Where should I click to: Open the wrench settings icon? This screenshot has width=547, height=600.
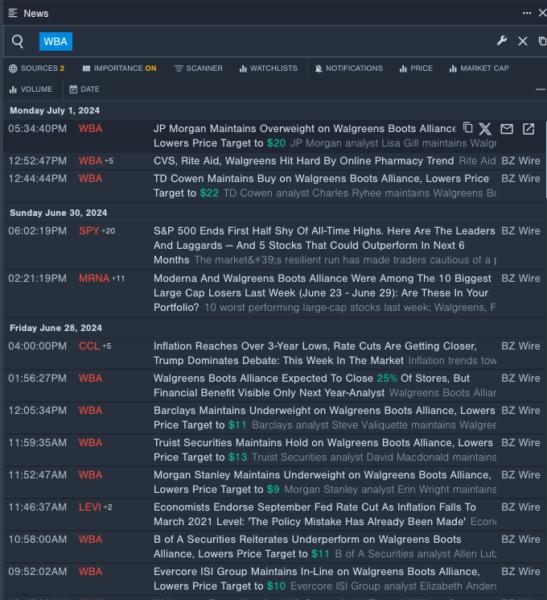[x=502, y=41]
